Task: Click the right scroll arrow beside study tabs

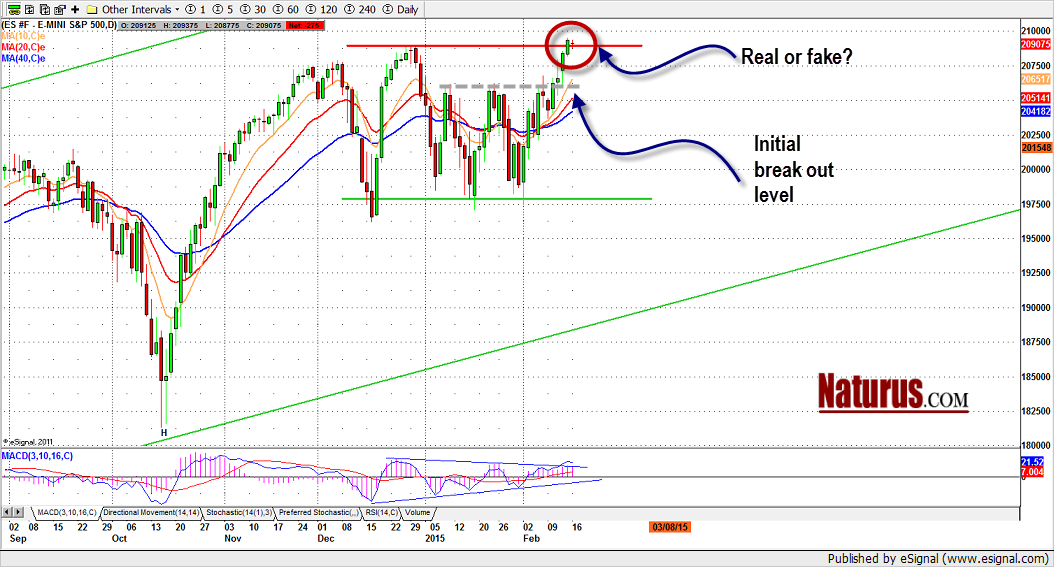Action: [x=19, y=513]
